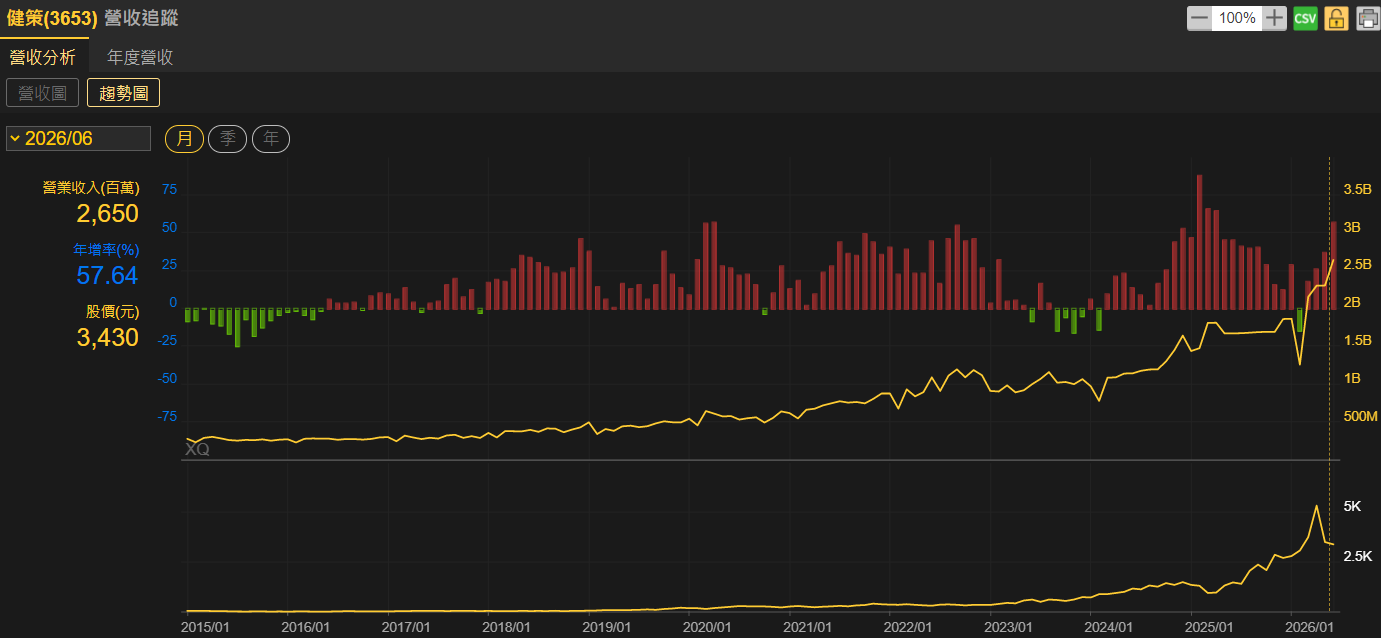
Task: Show the 營收圖 view
Action: point(43,93)
